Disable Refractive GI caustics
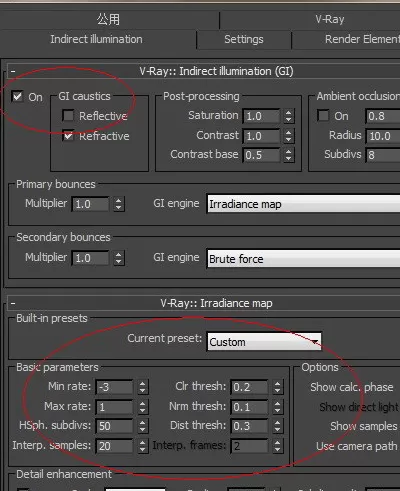Image resolution: width=400 pixels, height=491 pixels. (68, 136)
